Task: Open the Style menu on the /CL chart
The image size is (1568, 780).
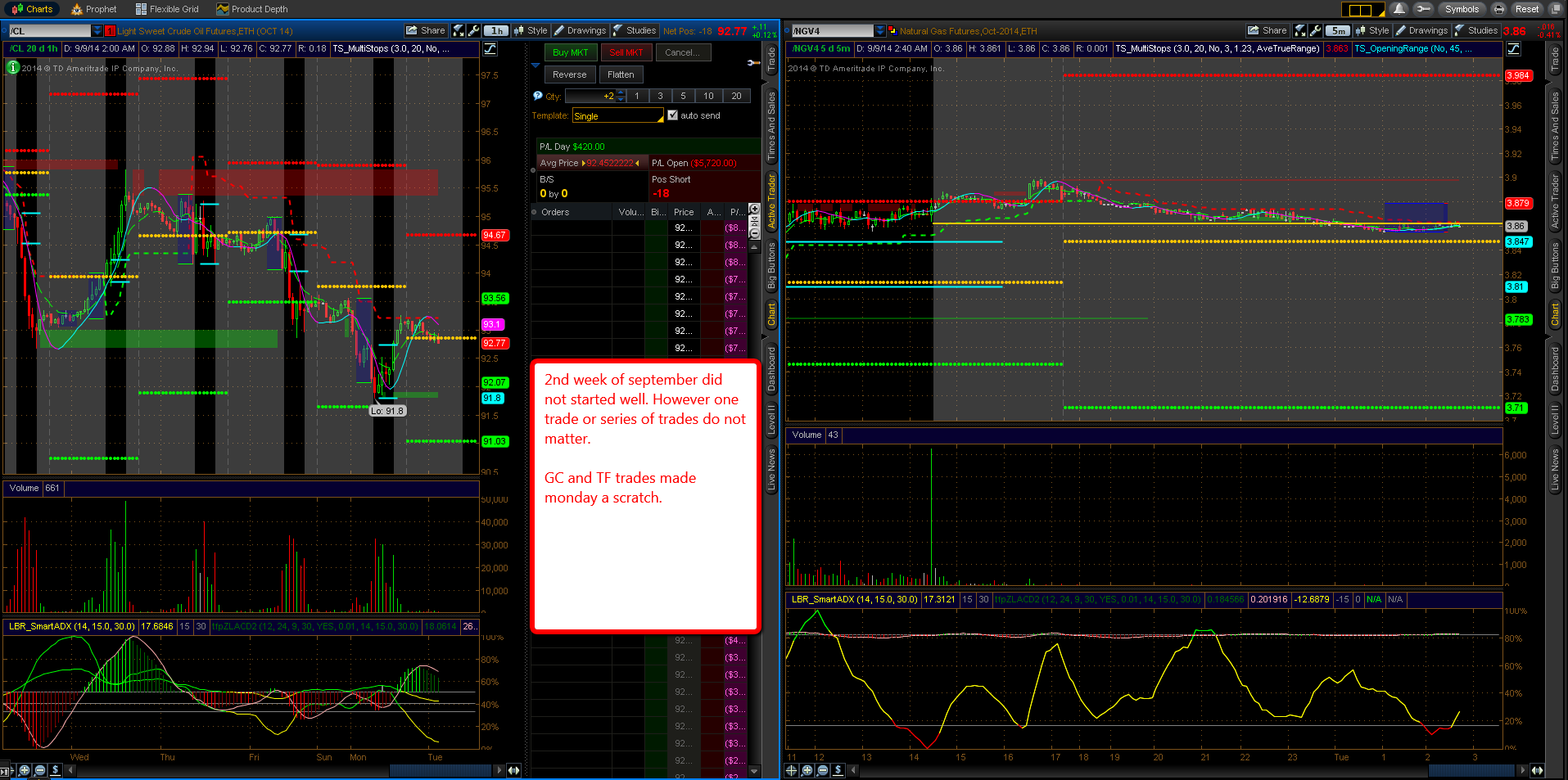Action: pos(531,30)
